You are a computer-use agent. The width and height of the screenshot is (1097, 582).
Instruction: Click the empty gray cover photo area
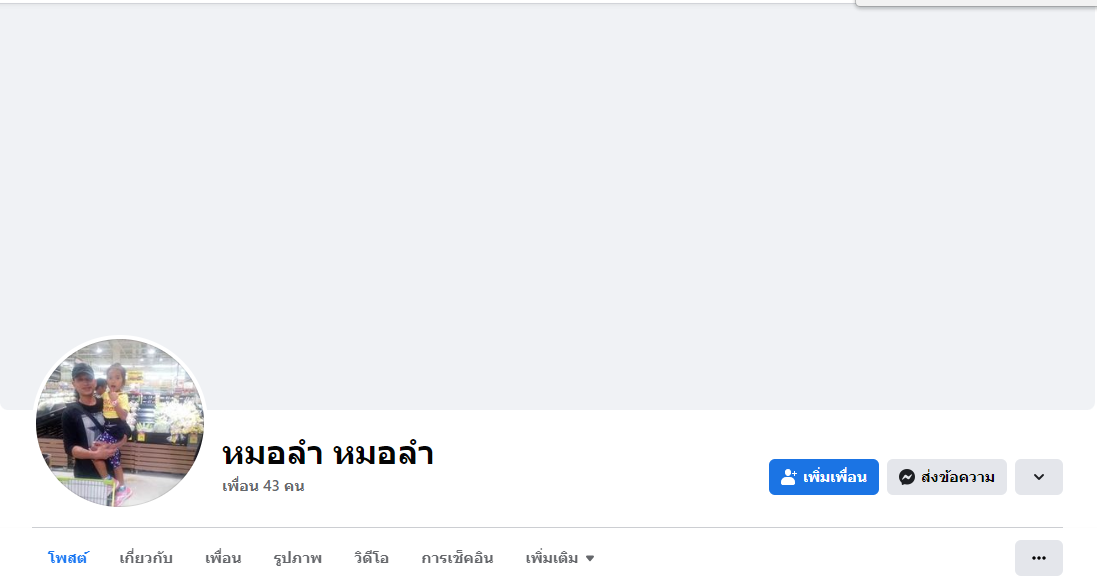click(548, 200)
